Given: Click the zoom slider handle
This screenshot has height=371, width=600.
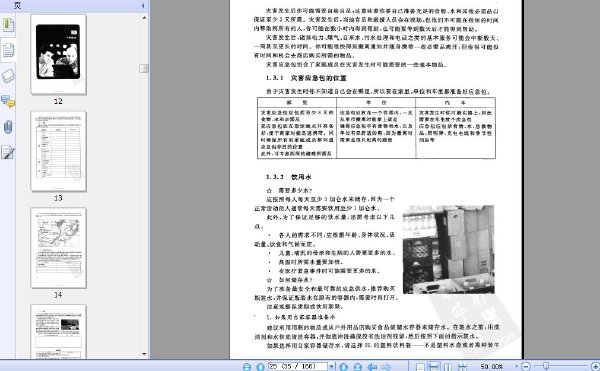Looking at the screenshot, I should [546, 366].
